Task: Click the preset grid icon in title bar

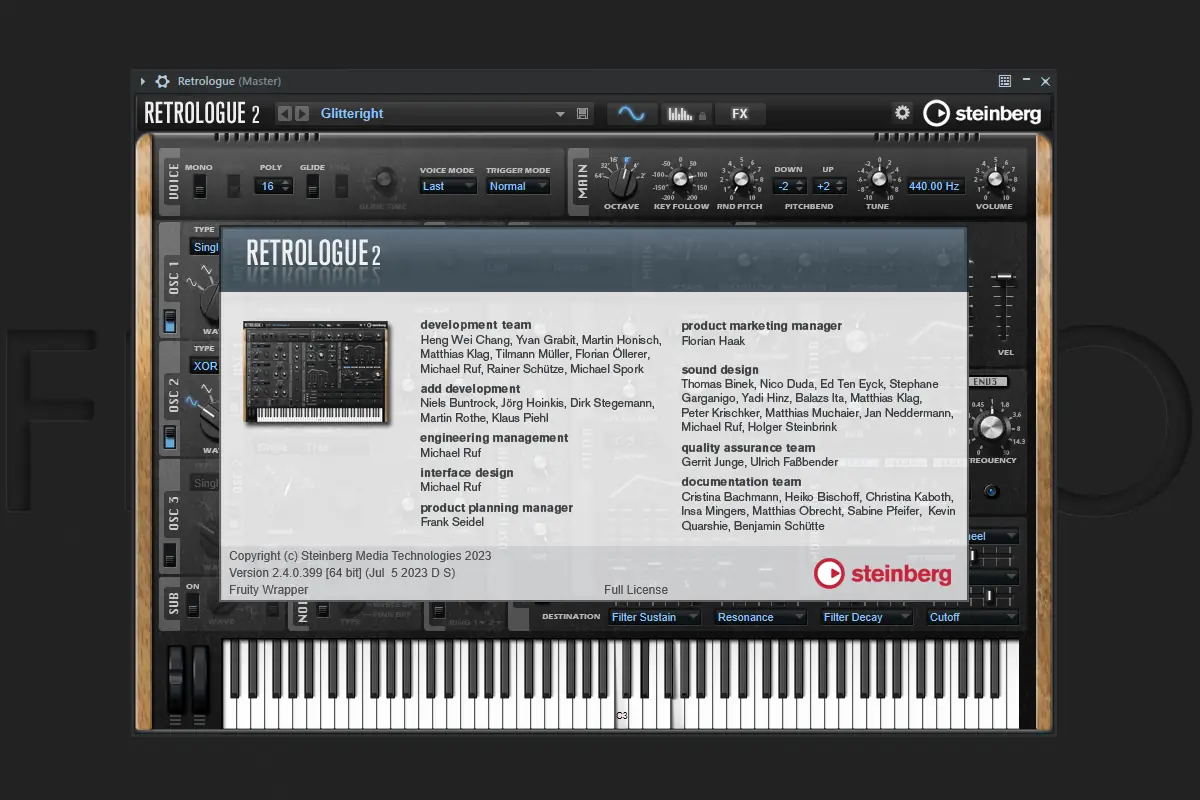Action: pos(1005,82)
